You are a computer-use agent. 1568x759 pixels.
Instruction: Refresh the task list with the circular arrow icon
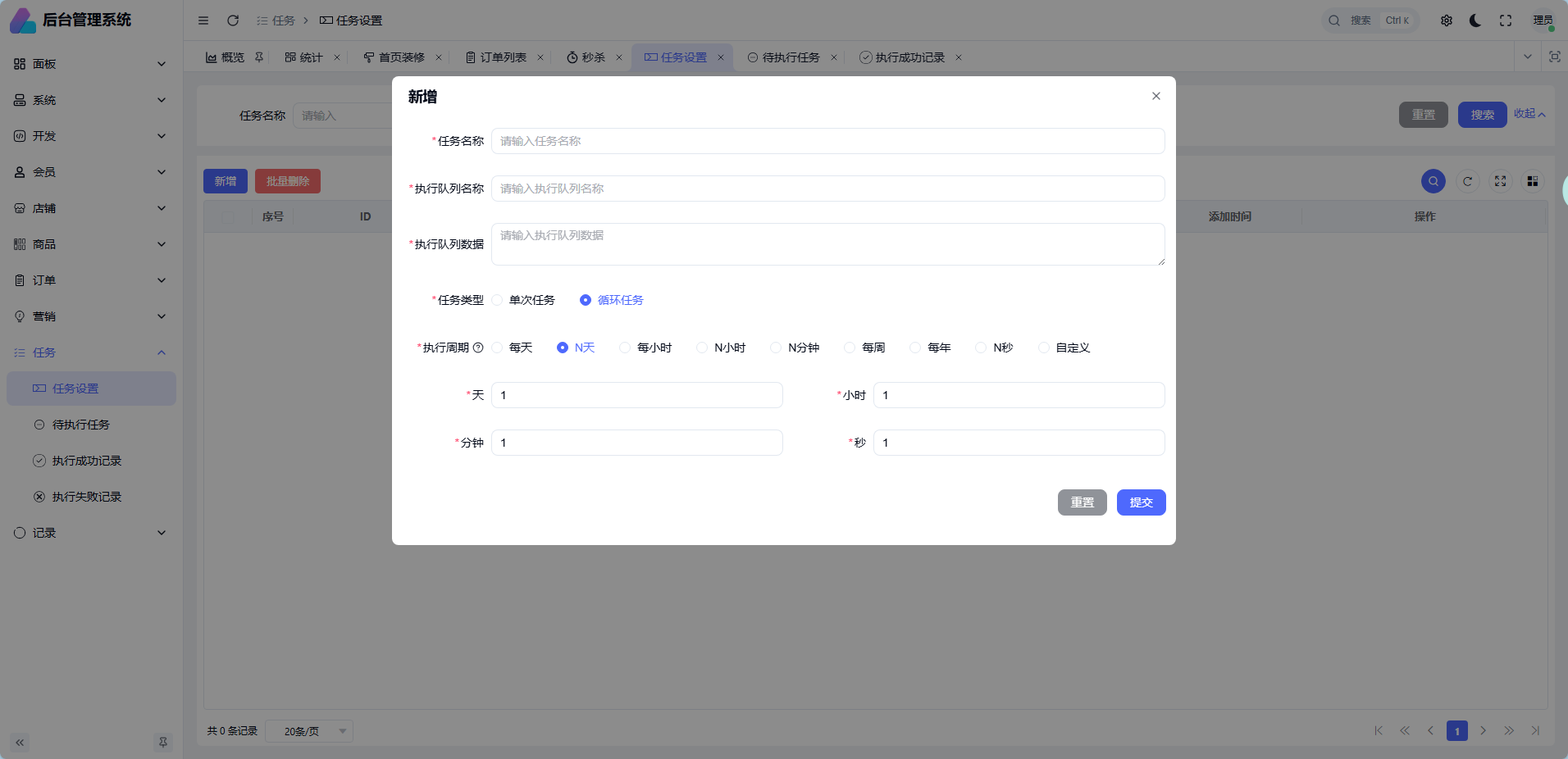[1467, 181]
